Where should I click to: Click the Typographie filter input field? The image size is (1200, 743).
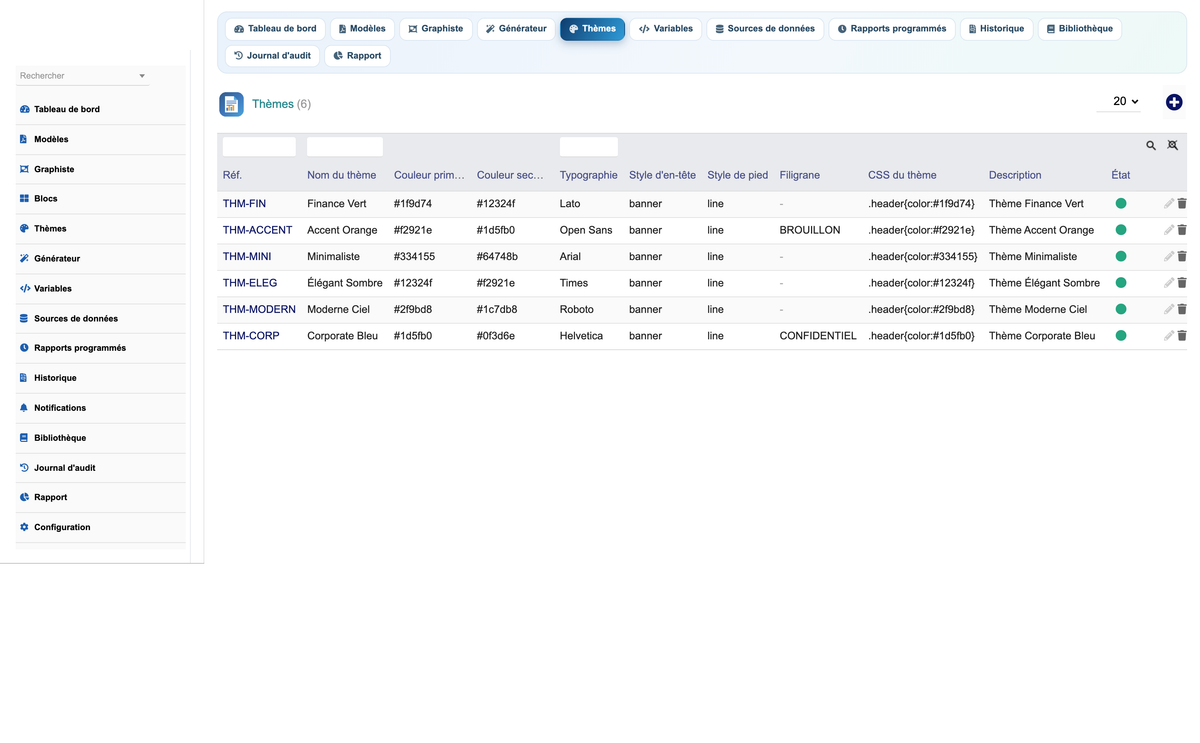point(589,147)
